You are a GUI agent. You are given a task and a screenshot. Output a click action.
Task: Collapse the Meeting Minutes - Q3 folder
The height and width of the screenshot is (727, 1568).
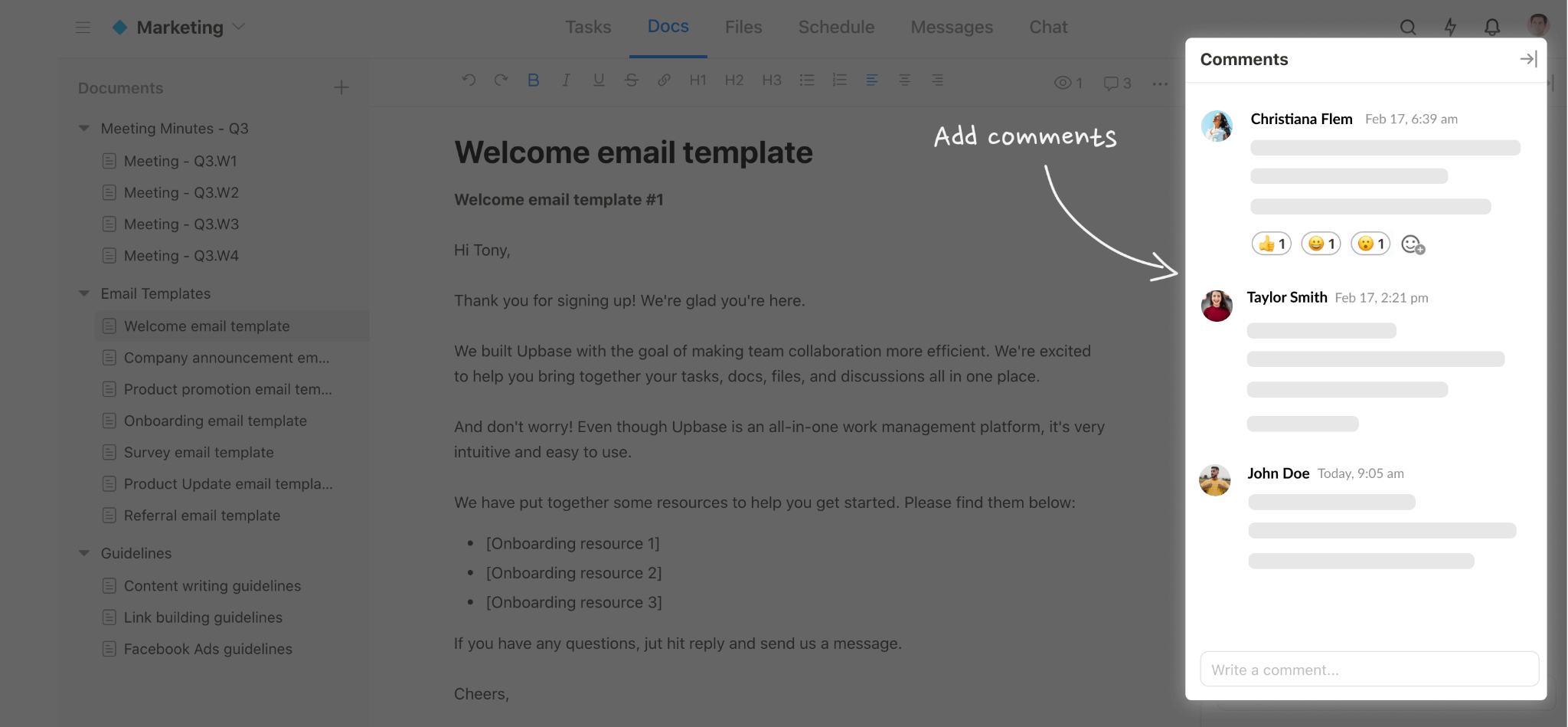tap(84, 129)
